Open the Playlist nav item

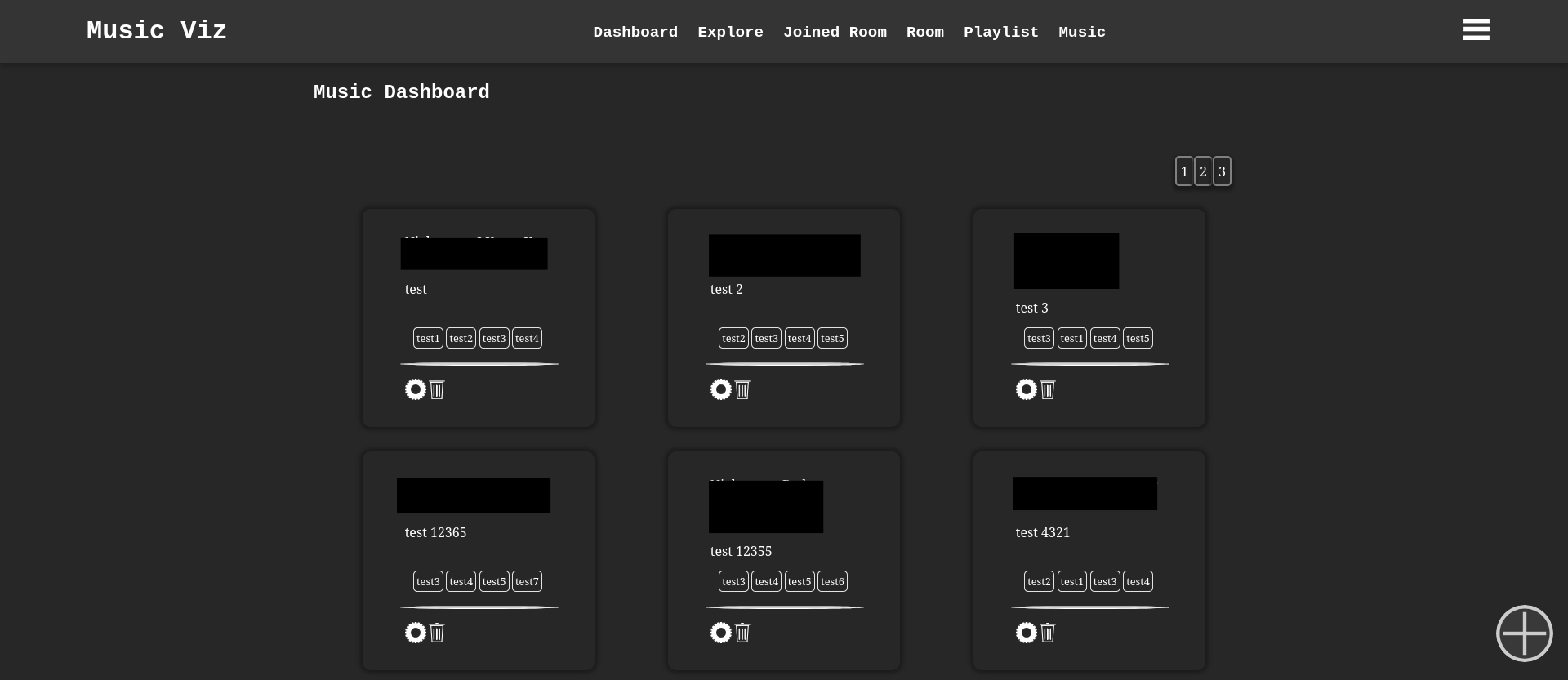click(1001, 32)
